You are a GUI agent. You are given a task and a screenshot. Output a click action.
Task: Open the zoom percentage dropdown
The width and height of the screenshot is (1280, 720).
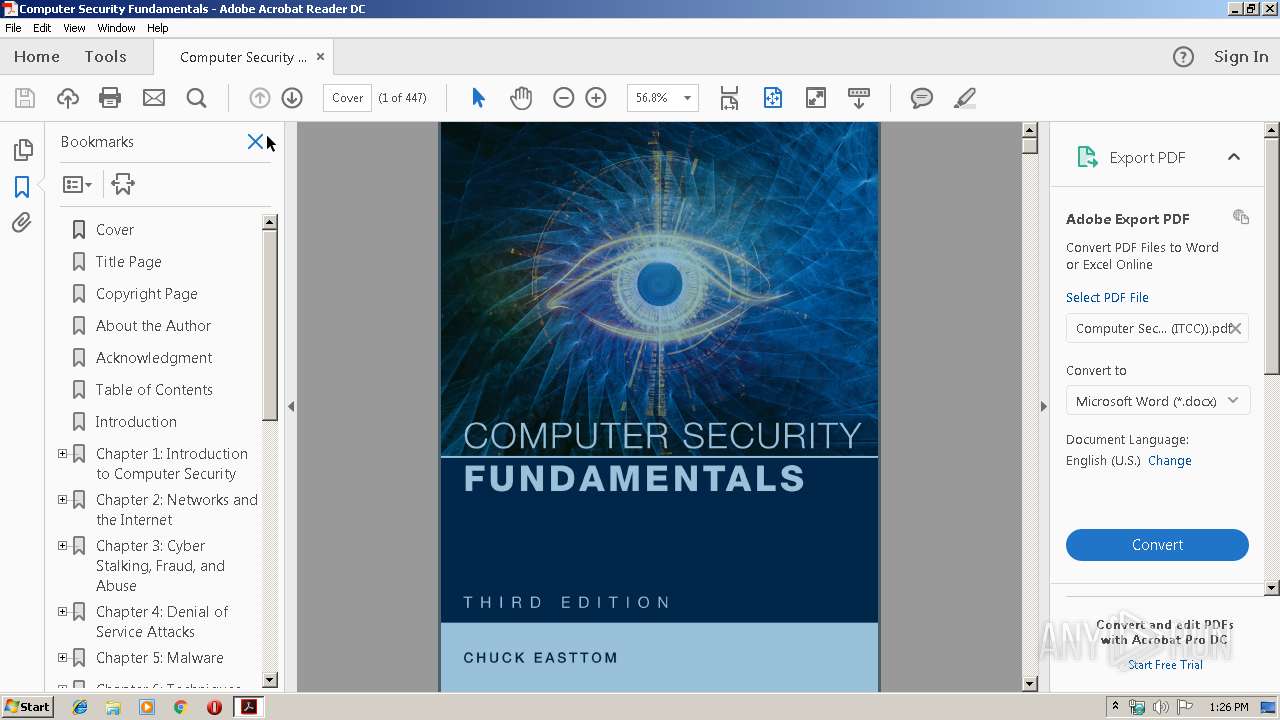[687, 98]
